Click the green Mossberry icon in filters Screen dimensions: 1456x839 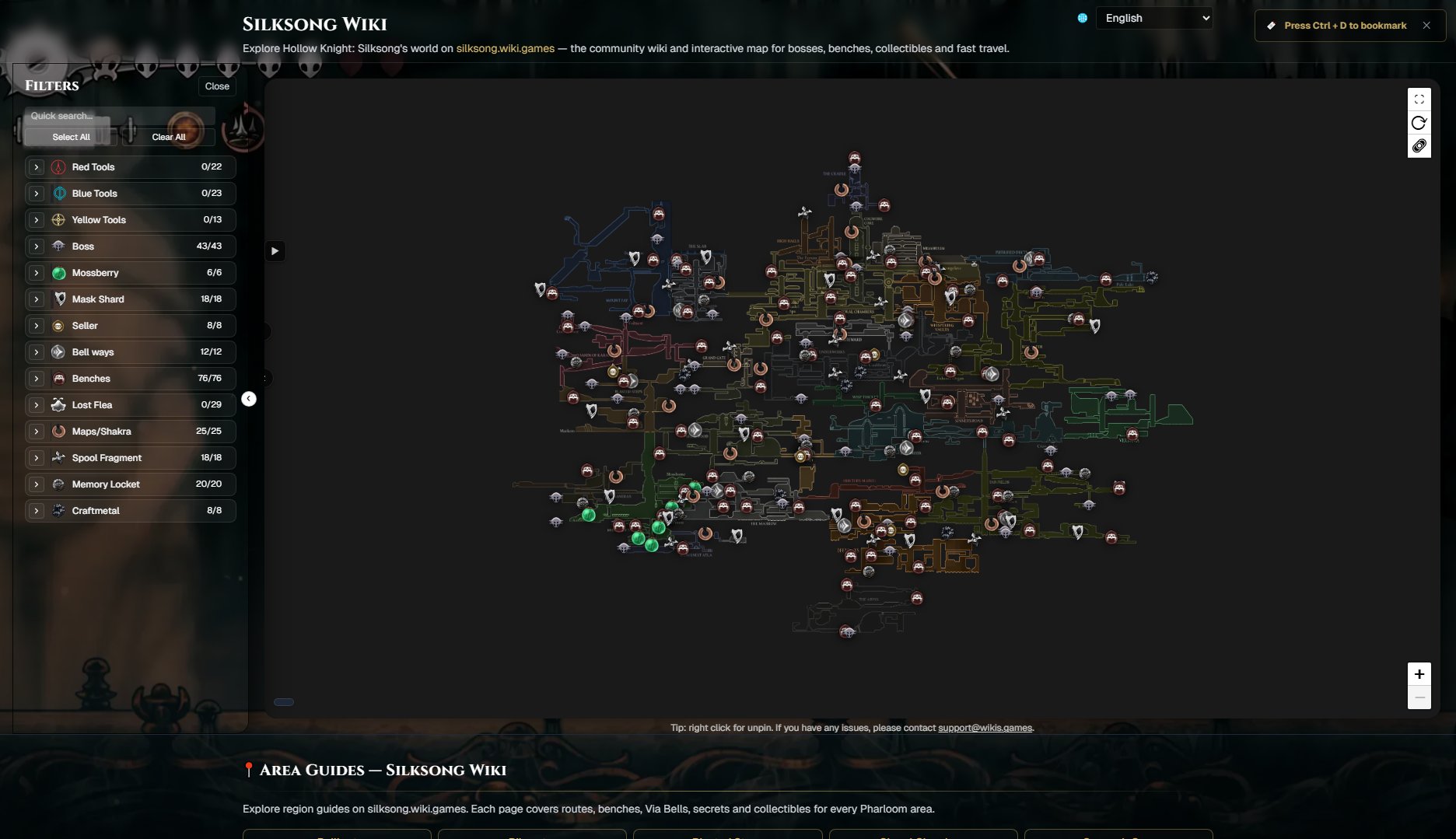coord(58,273)
